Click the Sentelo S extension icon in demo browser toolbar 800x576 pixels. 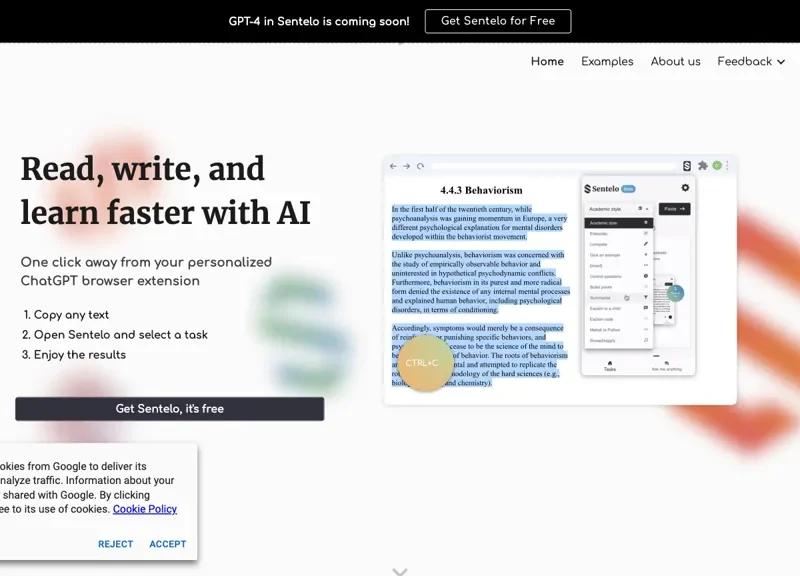click(687, 166)
